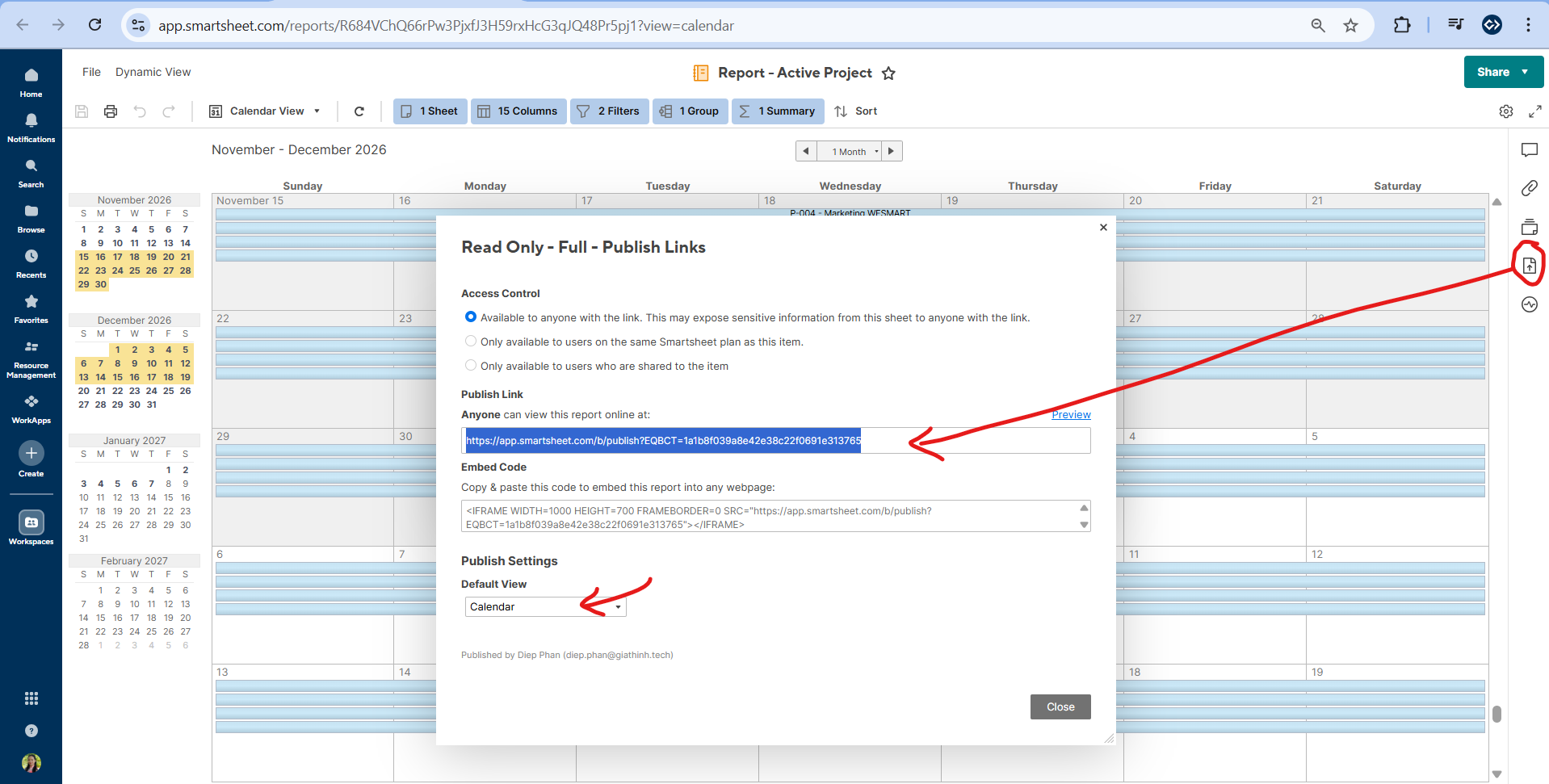The height and width of the screenshot is (784, 1549).
Task: Jump to January 2027 in the mini calendar
Action: [x=134, y=441]
